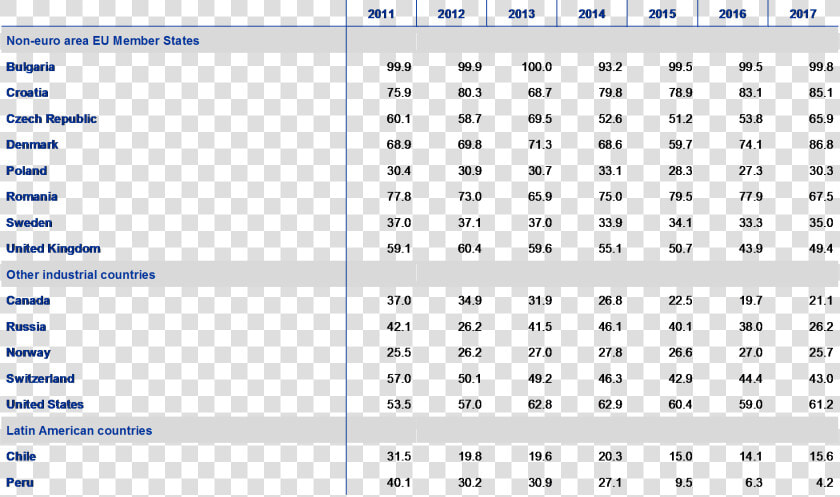840x497 pixels.
Task: Select the Poland row label
Action: tap(26, 171)
